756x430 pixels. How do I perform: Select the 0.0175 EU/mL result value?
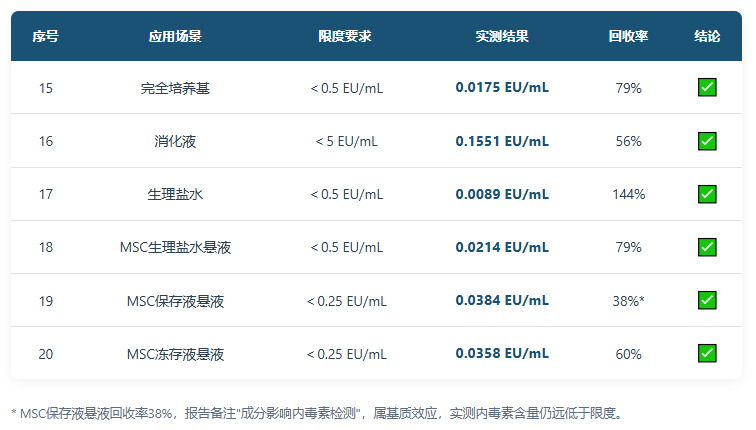pos(502,88)
